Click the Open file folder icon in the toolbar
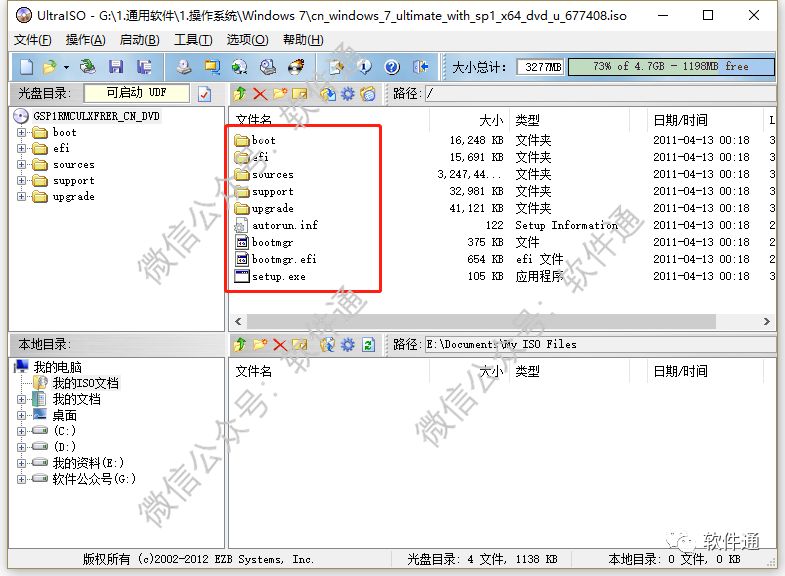 coord(50,67)
